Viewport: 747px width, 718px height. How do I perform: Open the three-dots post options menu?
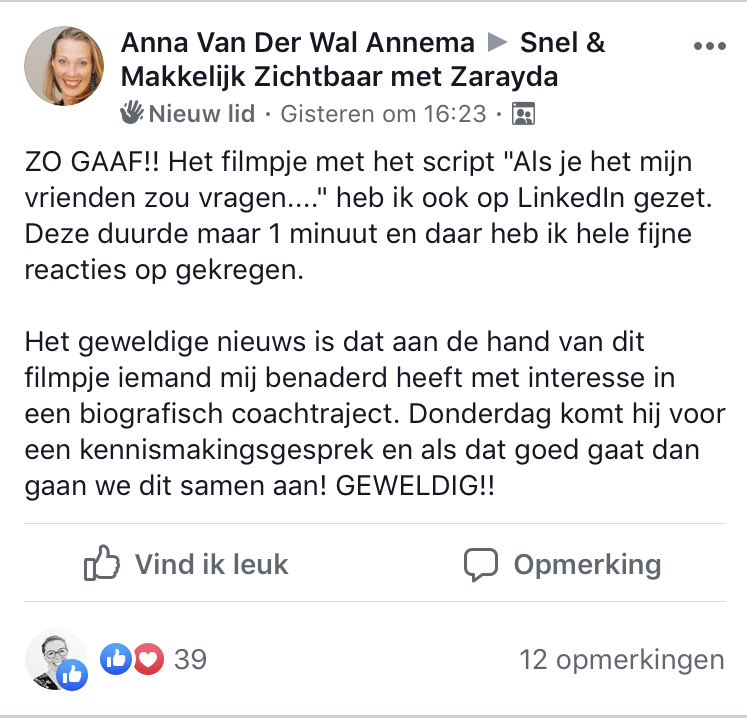tap(710, 46)
